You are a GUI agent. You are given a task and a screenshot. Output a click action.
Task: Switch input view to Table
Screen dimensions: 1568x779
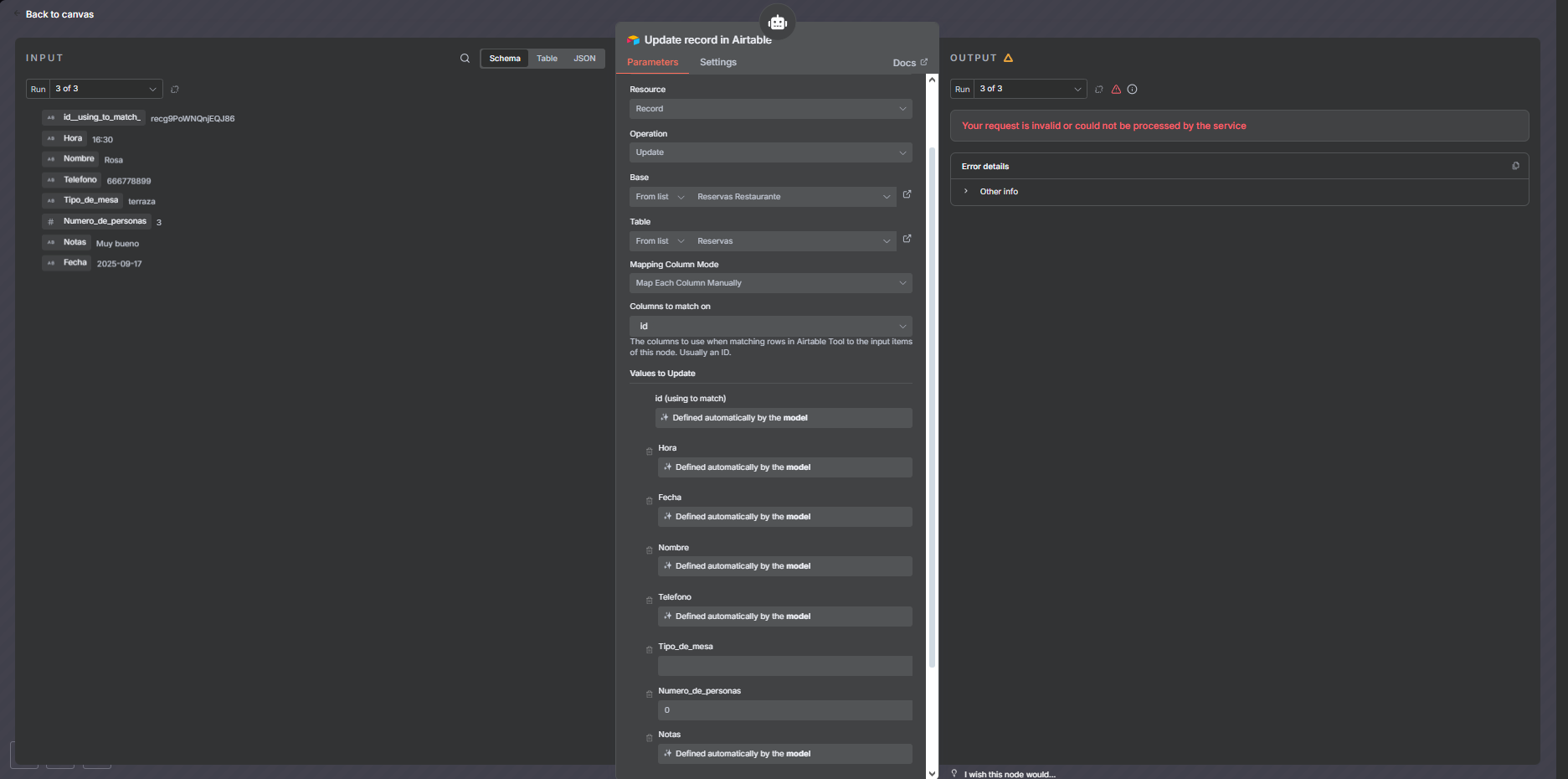coord(547,59)
